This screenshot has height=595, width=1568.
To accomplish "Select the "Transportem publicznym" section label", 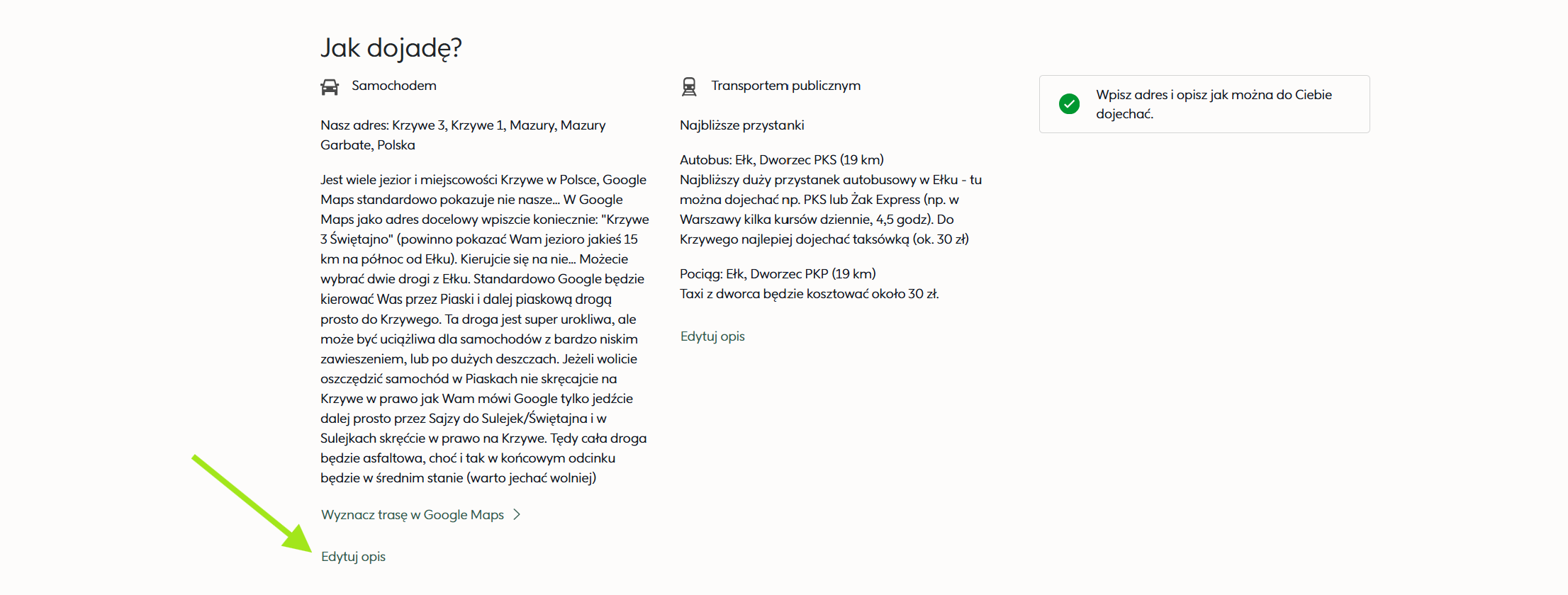I will pyautogui.click(x=785, y=86).
